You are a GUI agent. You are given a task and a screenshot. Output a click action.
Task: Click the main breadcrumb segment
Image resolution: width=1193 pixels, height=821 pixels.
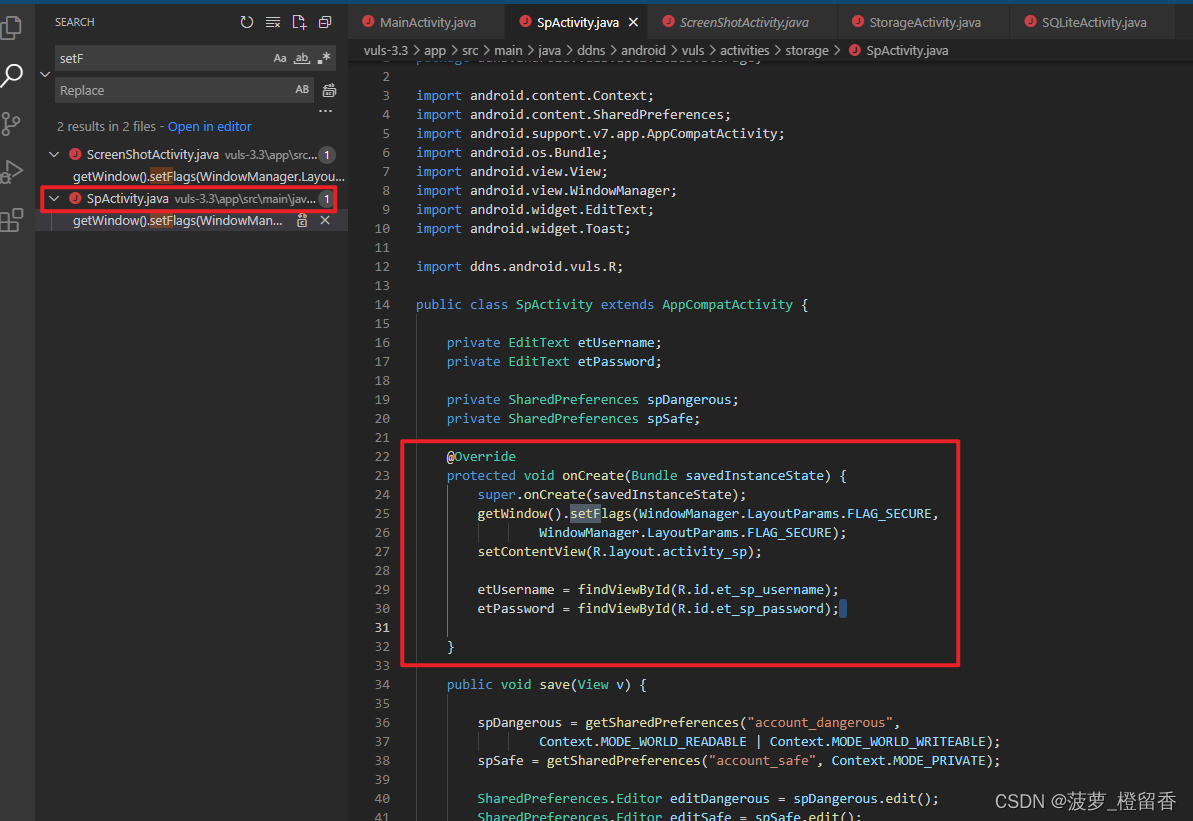508,50
